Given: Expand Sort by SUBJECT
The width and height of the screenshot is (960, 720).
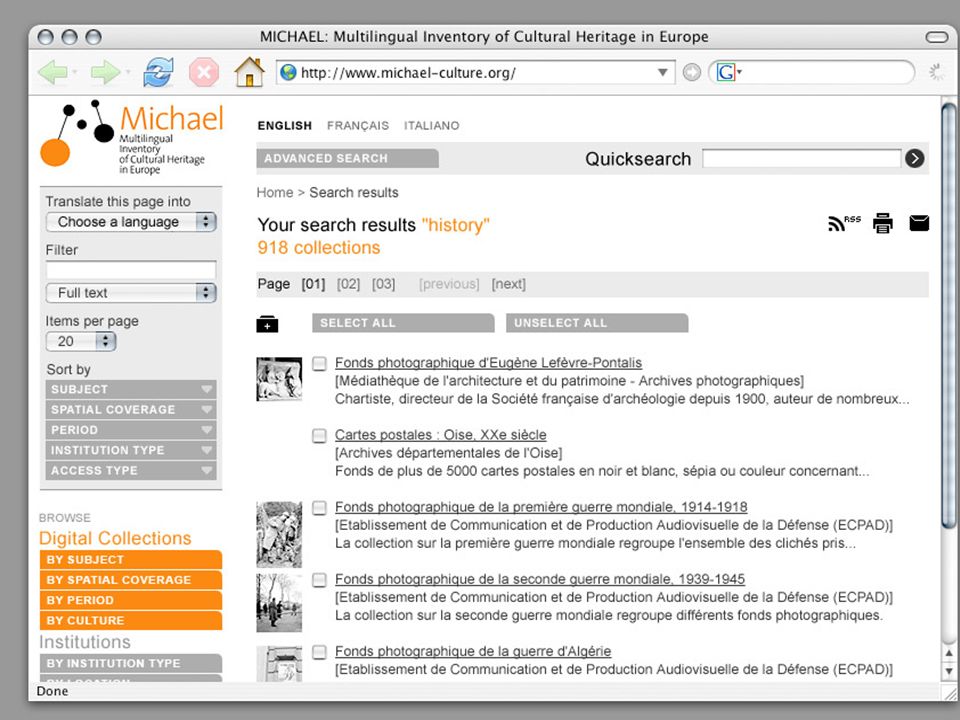Looking at the screenshot, I should point(131,389).
